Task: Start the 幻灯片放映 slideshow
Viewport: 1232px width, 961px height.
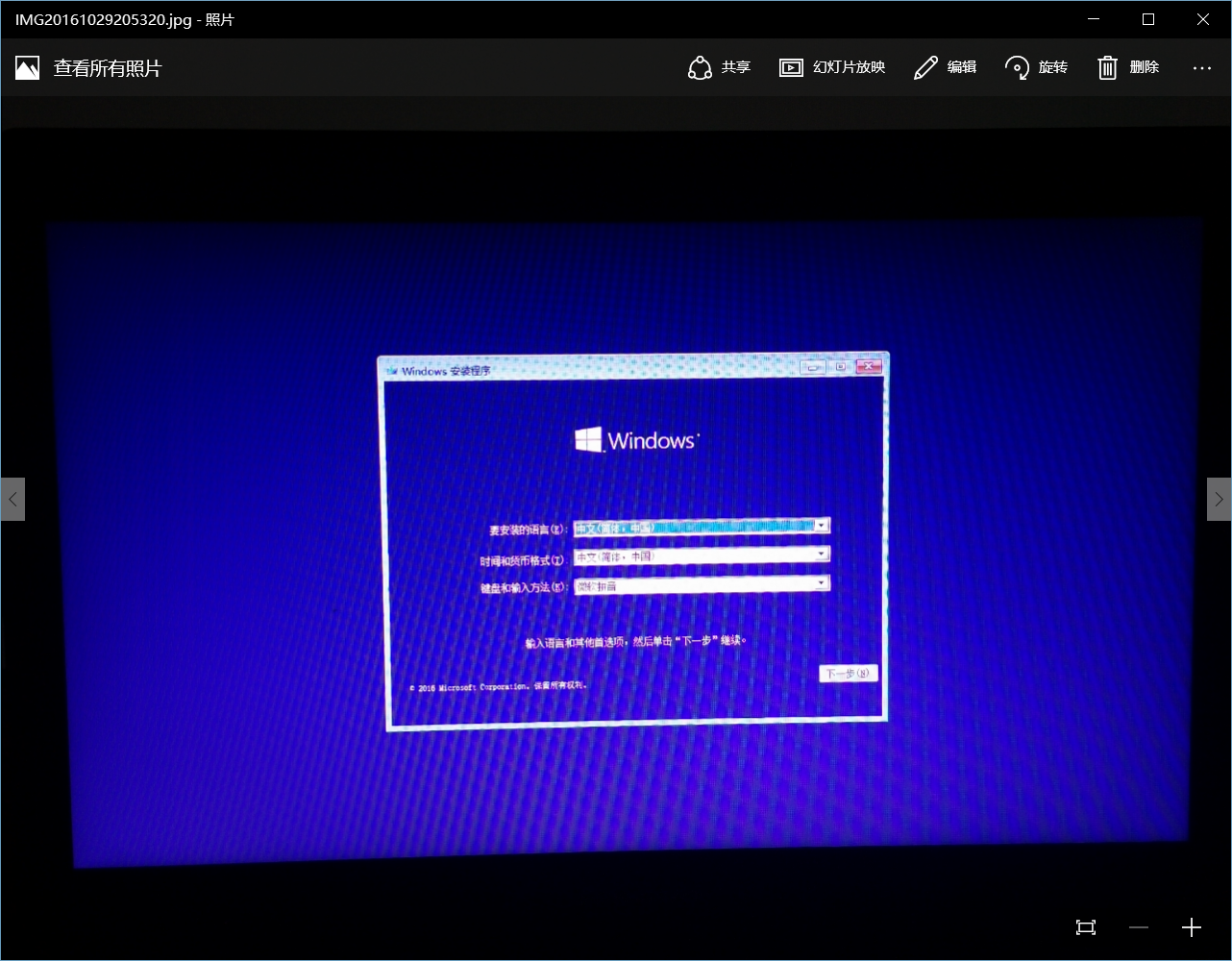Action: (832, 67)
